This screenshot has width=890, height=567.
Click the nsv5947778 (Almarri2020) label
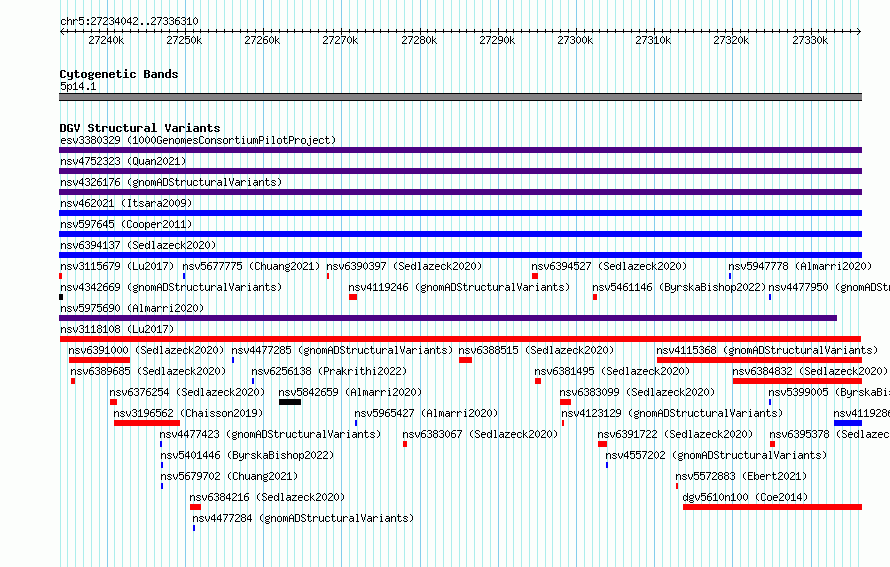point(800,266)
